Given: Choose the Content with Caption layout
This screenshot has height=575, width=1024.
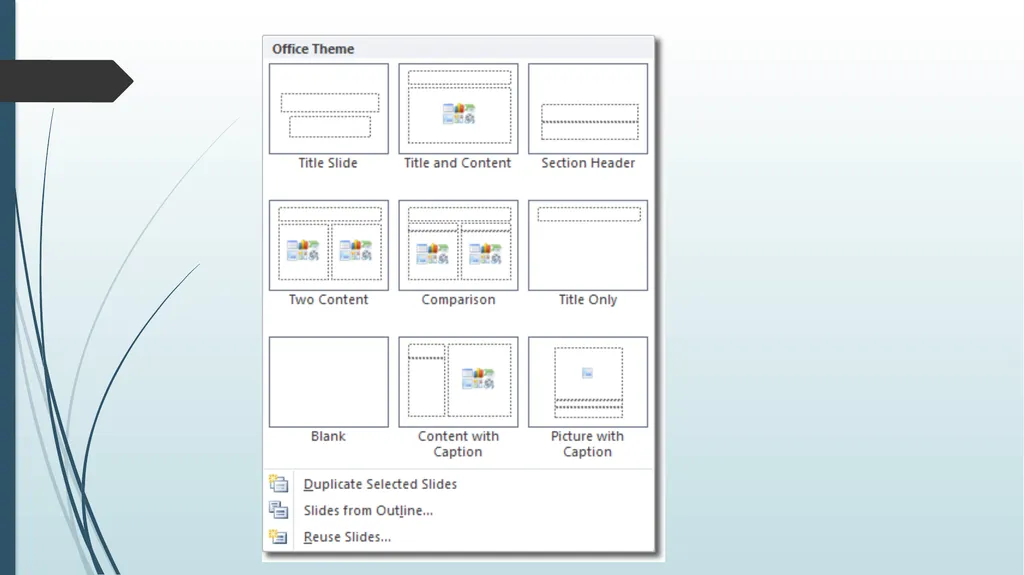Looking at the screenshot, I should [458, 382].
